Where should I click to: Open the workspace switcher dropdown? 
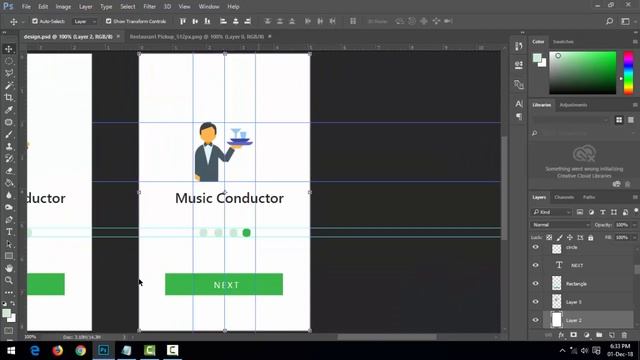(626, 21)
